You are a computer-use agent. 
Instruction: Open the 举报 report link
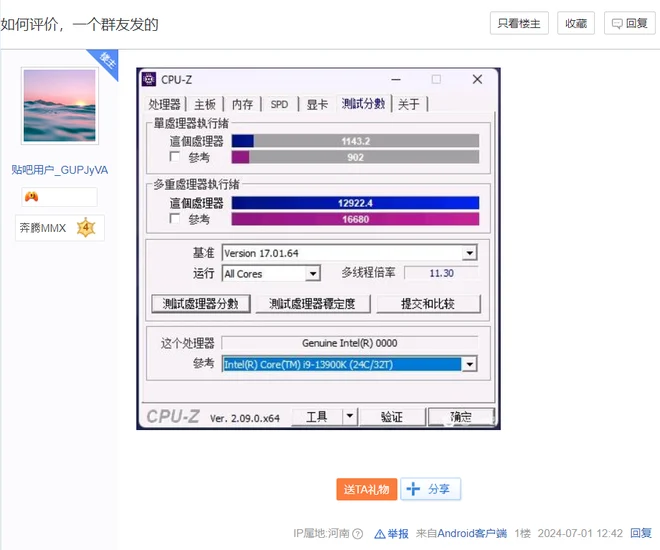coord(398,534)
